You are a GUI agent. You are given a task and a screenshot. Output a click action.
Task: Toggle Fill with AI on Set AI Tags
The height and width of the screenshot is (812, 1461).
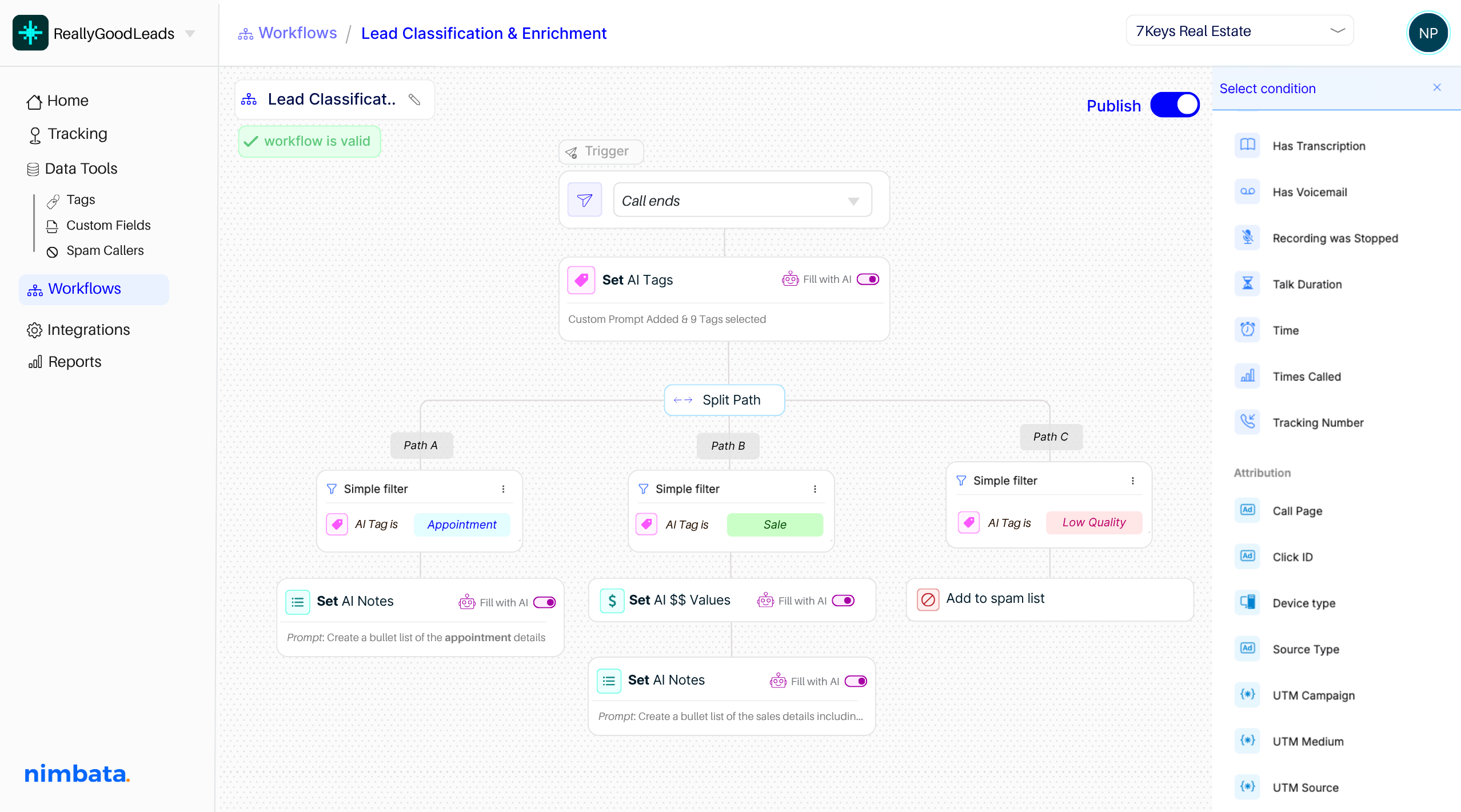tap(868, 279)
